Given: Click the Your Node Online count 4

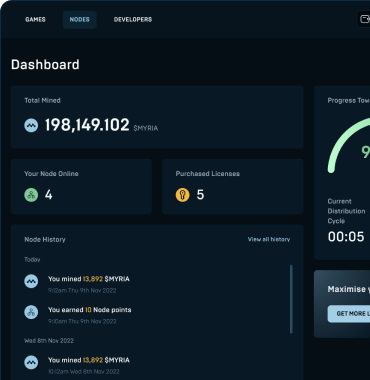Looking at the screenshot, I should (49, 195).
